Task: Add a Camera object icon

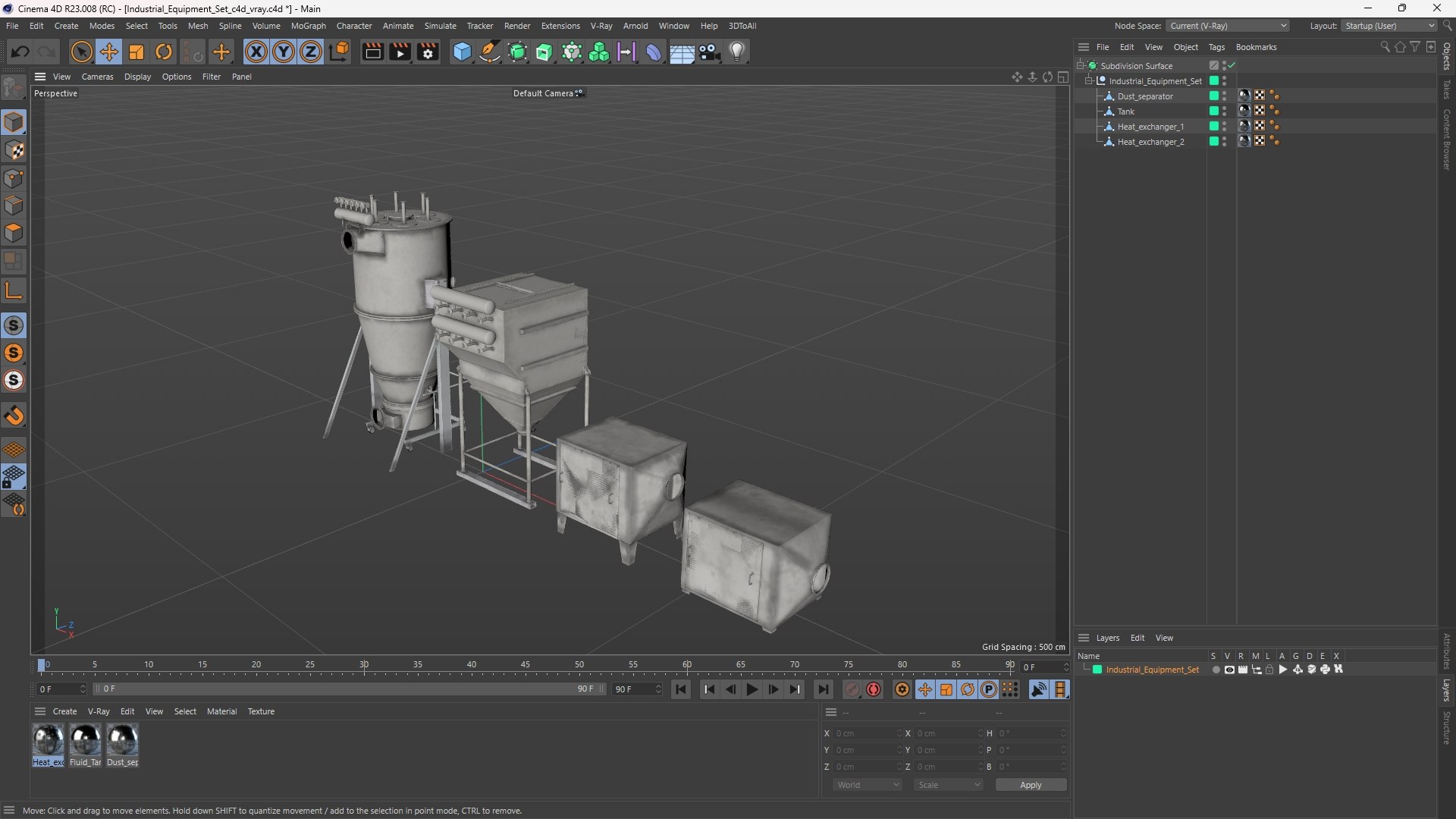Action: pyautogui.click(x=710, y=52)
